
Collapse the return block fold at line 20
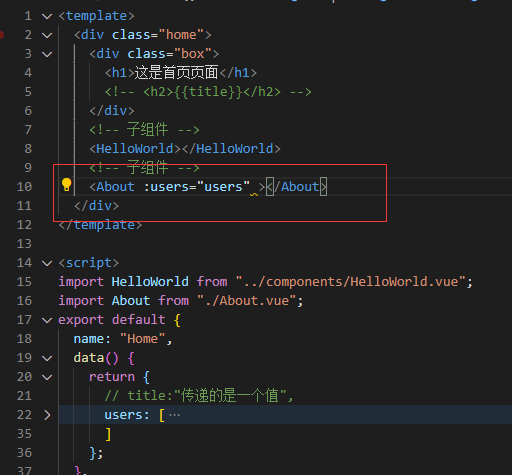point(47,377)
